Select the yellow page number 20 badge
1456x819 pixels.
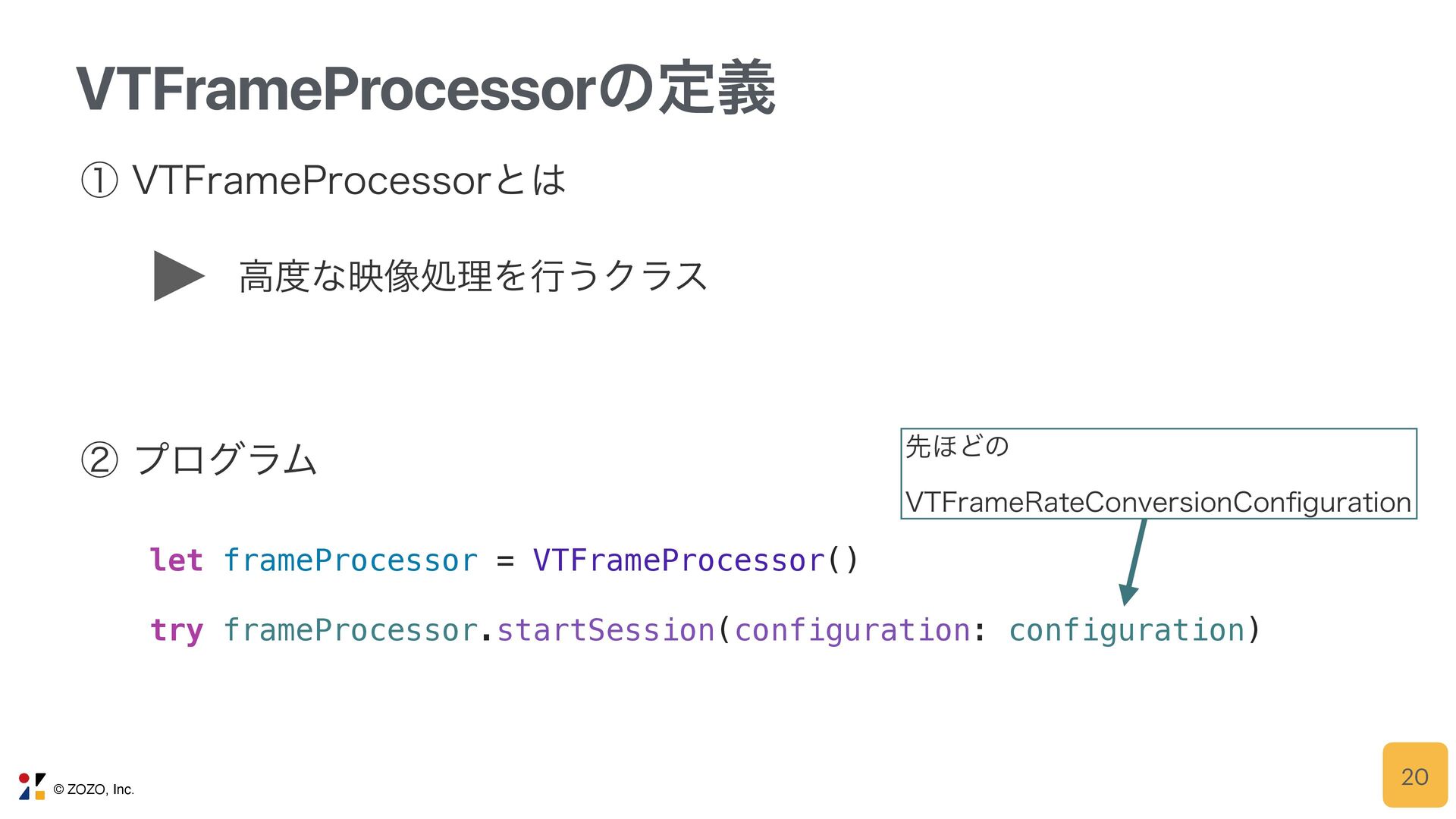coord(1414,775)
